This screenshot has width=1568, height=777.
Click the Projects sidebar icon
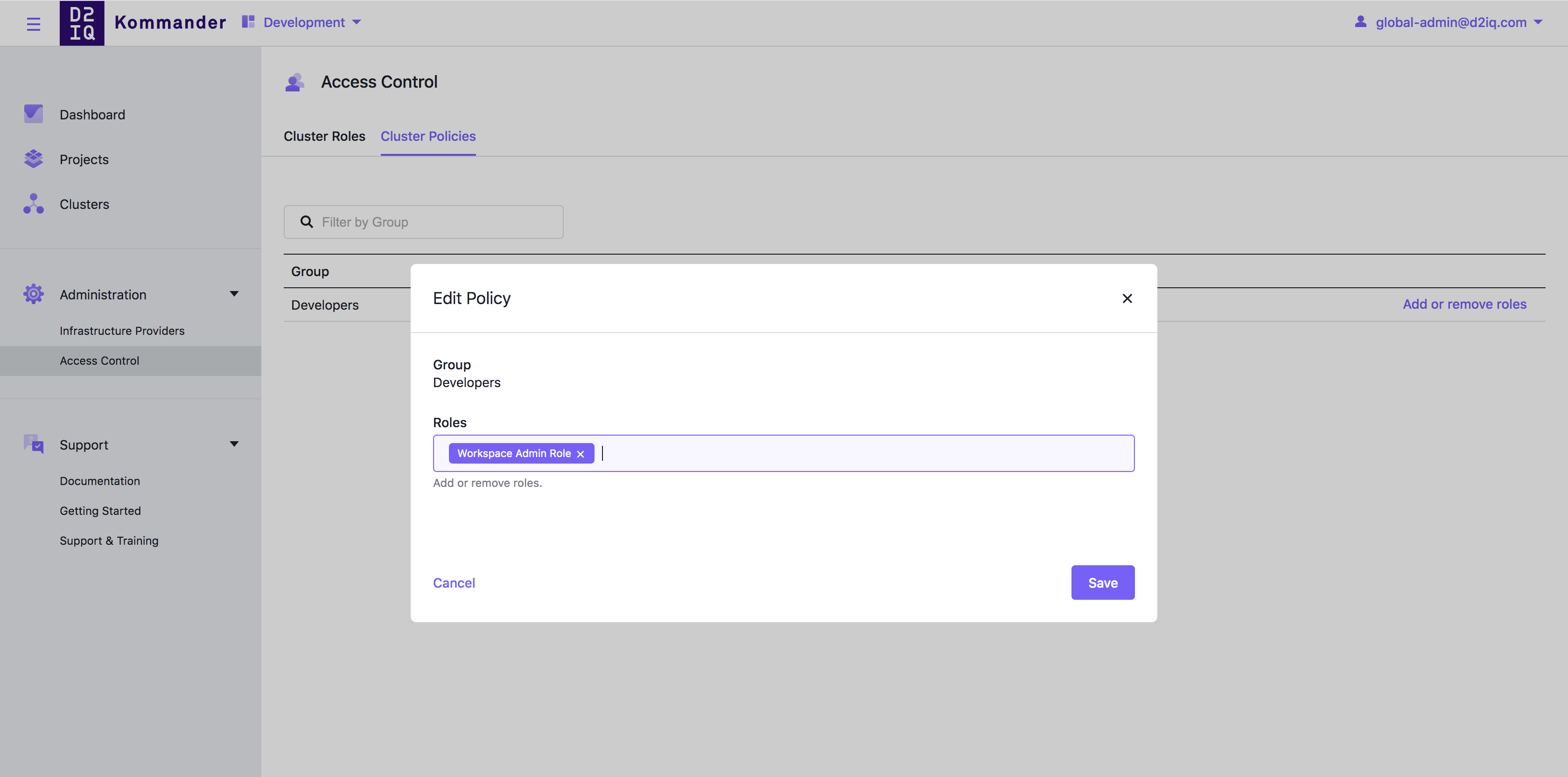[x=35, y=159]
